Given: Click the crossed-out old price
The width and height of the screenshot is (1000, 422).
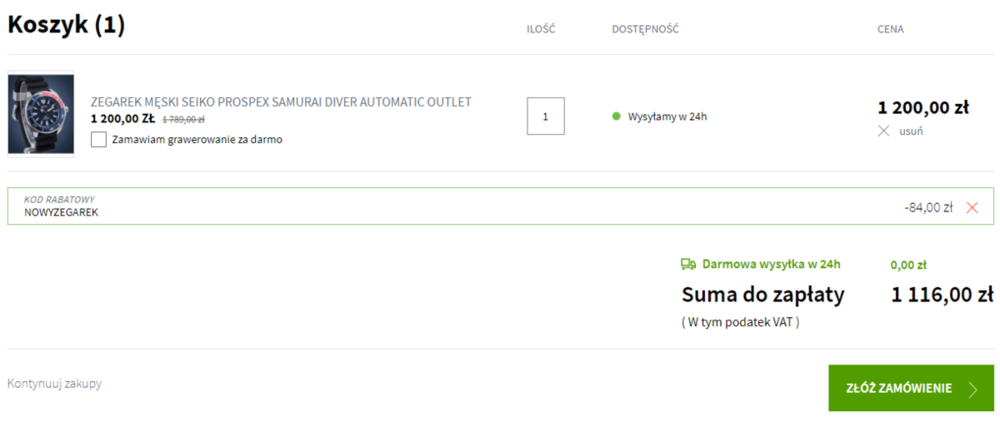Looking at the screenshot, I should point(183,119).
